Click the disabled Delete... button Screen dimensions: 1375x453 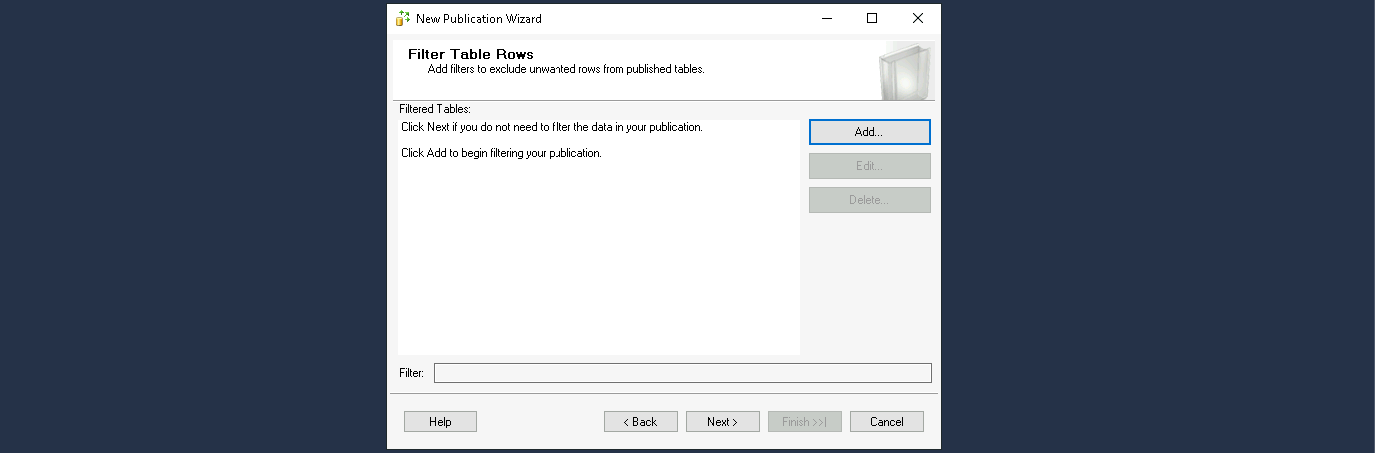coord(869,200)
